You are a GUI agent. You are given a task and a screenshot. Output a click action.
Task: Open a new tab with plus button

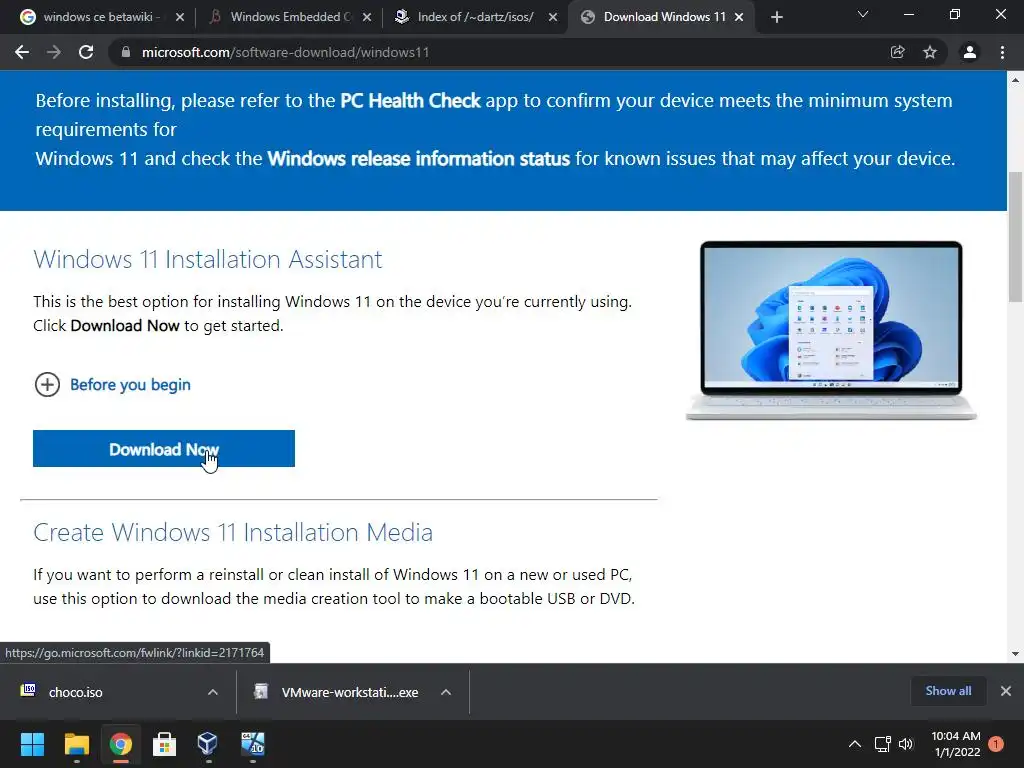click(776, 18)
